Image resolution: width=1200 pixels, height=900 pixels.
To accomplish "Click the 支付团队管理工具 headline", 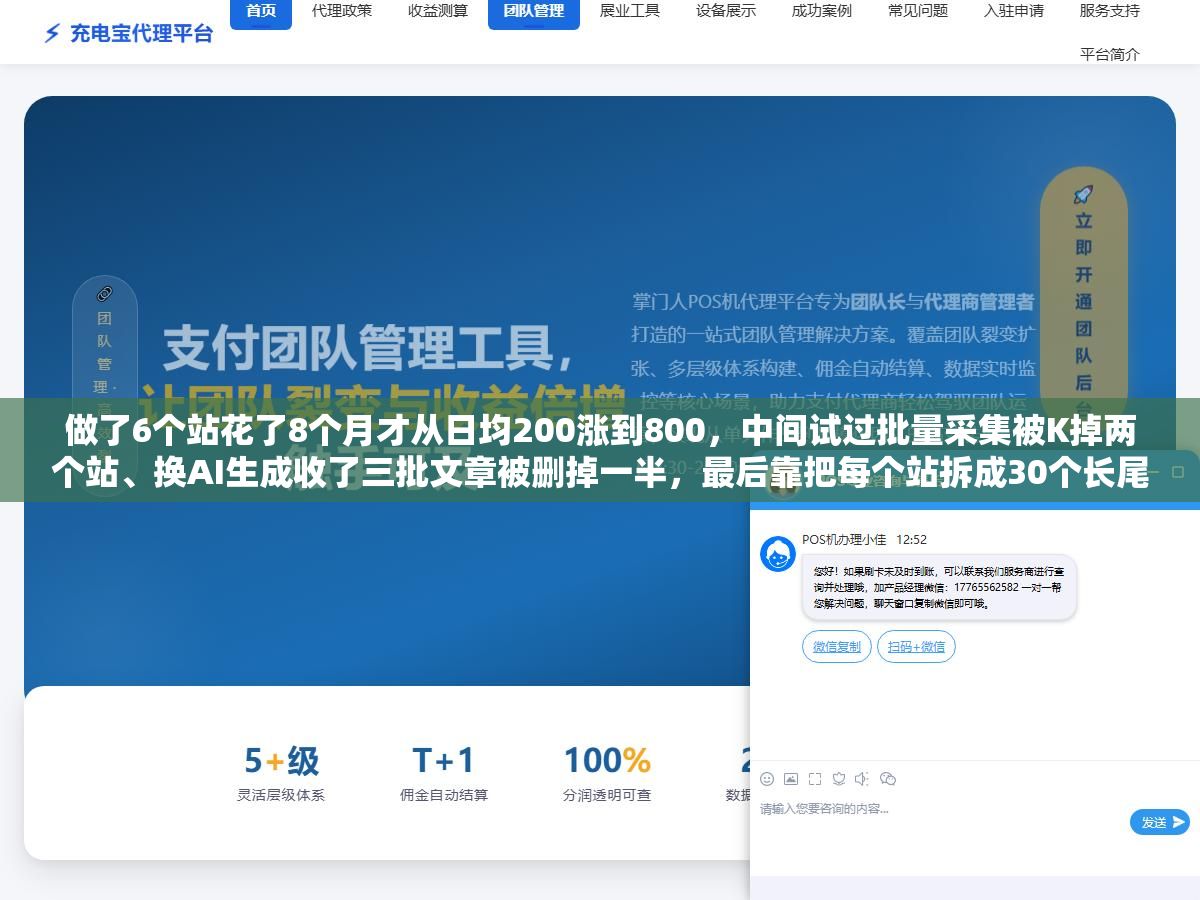I will (369, 347).
